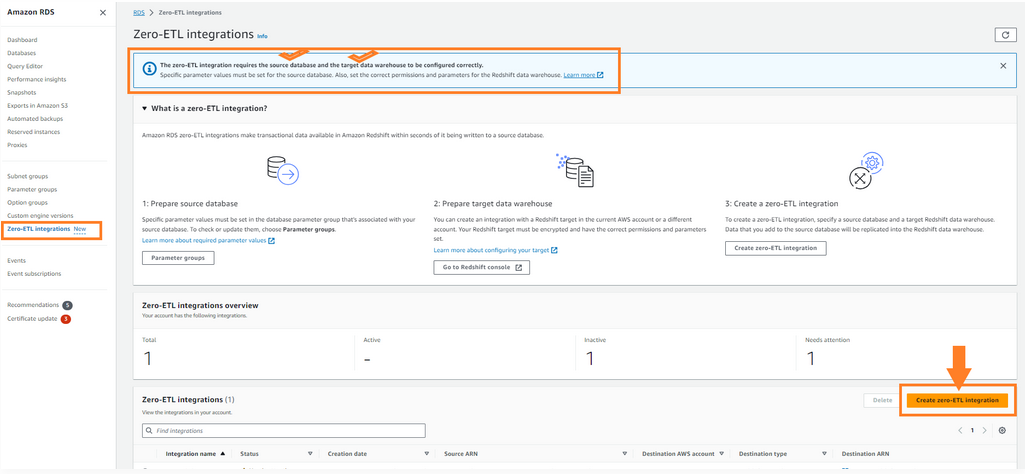Open Databases in sidebar

click(22, 53)
